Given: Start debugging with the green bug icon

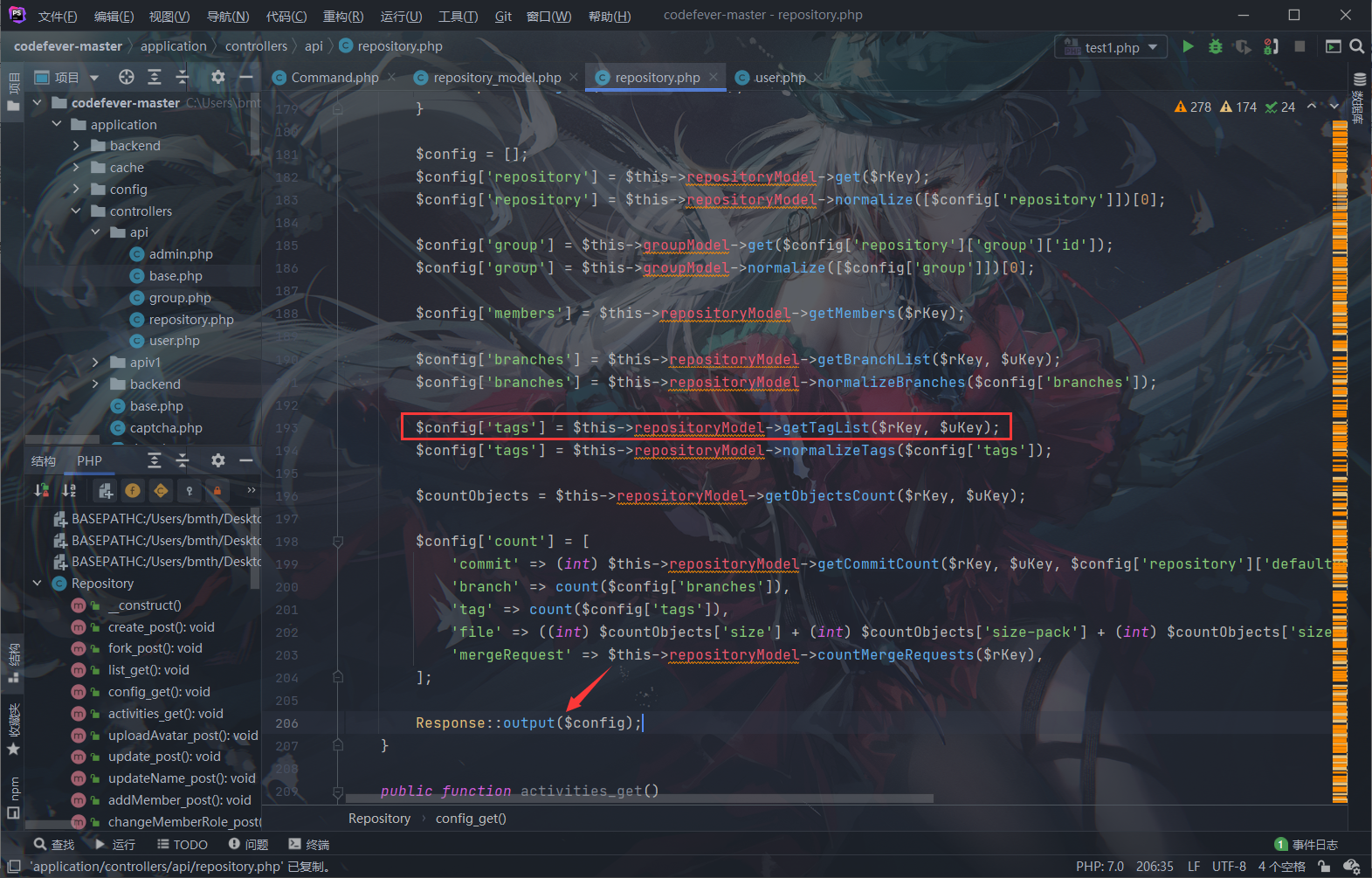Looking at the screenshot, I should pyautogui.click(x=1216, y=46).
